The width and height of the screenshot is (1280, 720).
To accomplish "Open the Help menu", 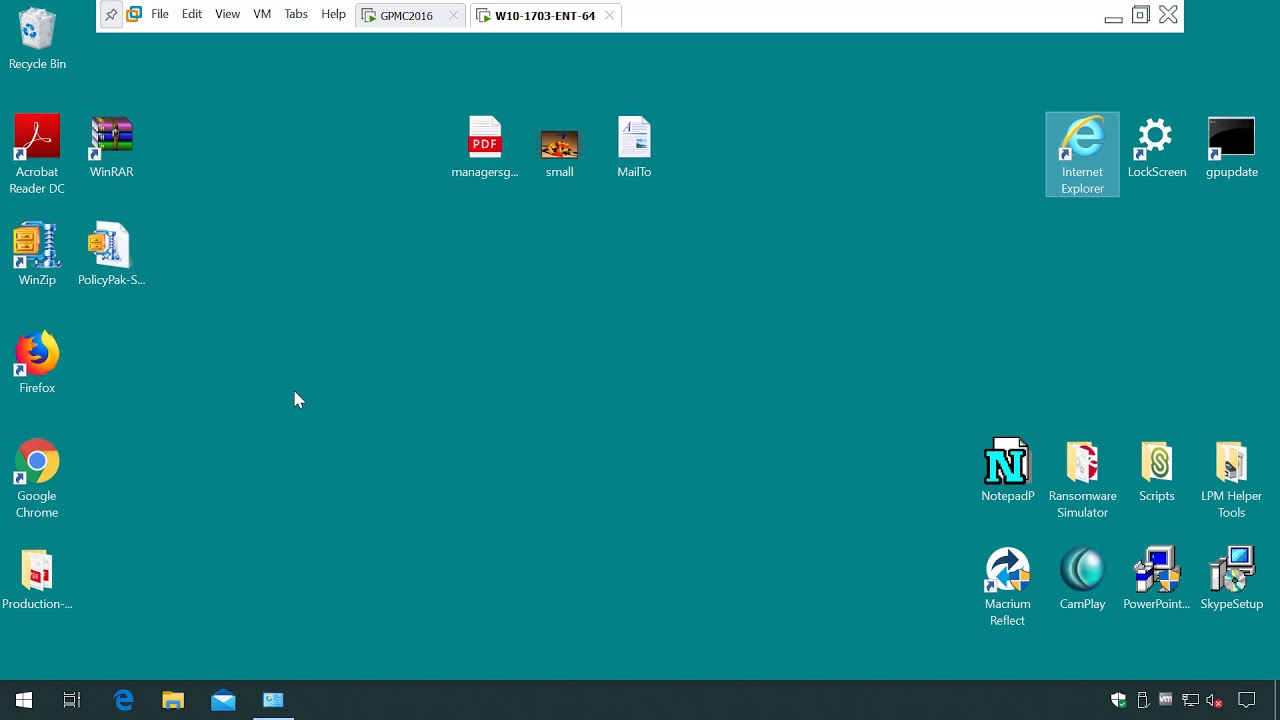I will tap(333, 15).
